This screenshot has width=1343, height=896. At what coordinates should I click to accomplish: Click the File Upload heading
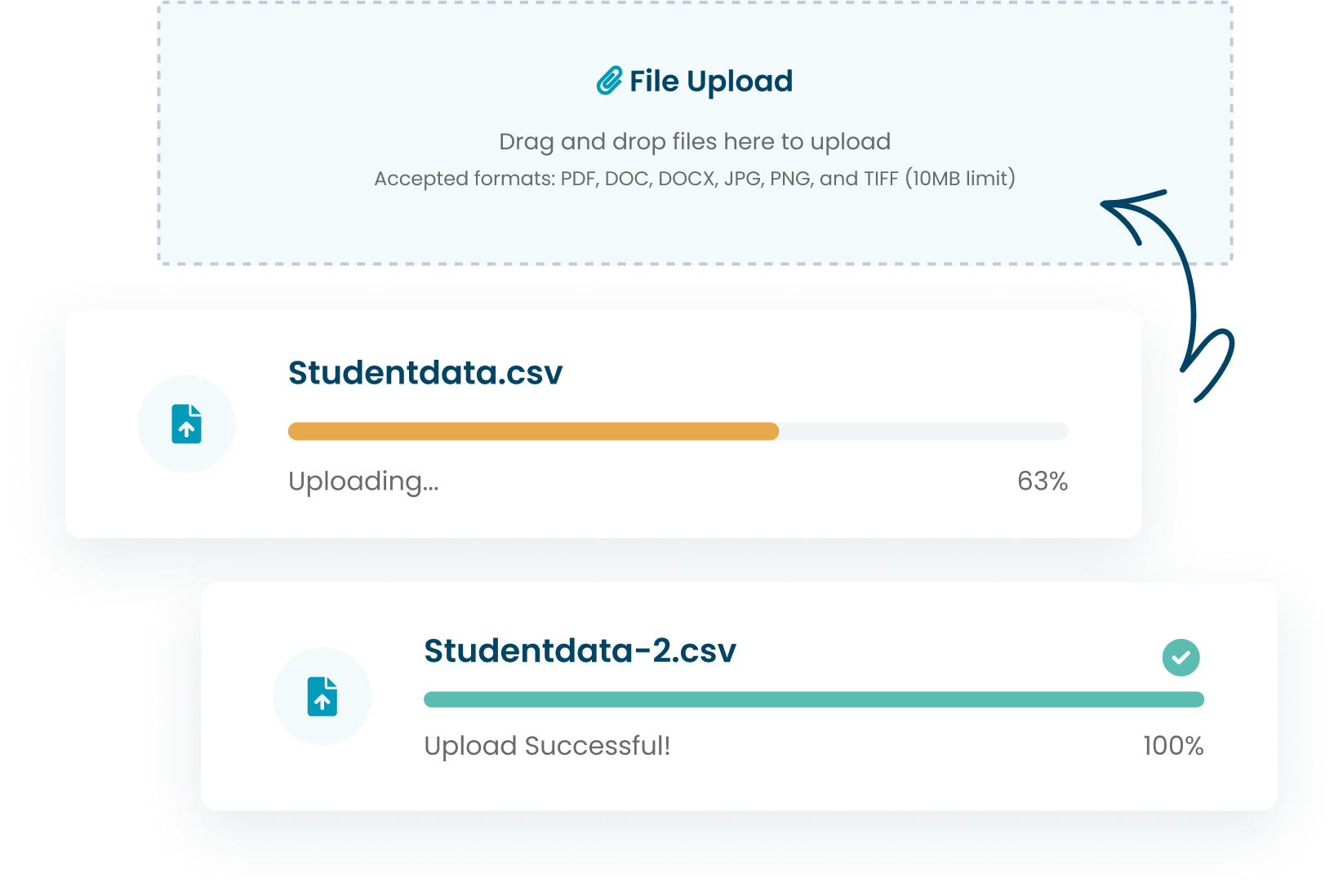pyautogui.click(x=710, y=81)
